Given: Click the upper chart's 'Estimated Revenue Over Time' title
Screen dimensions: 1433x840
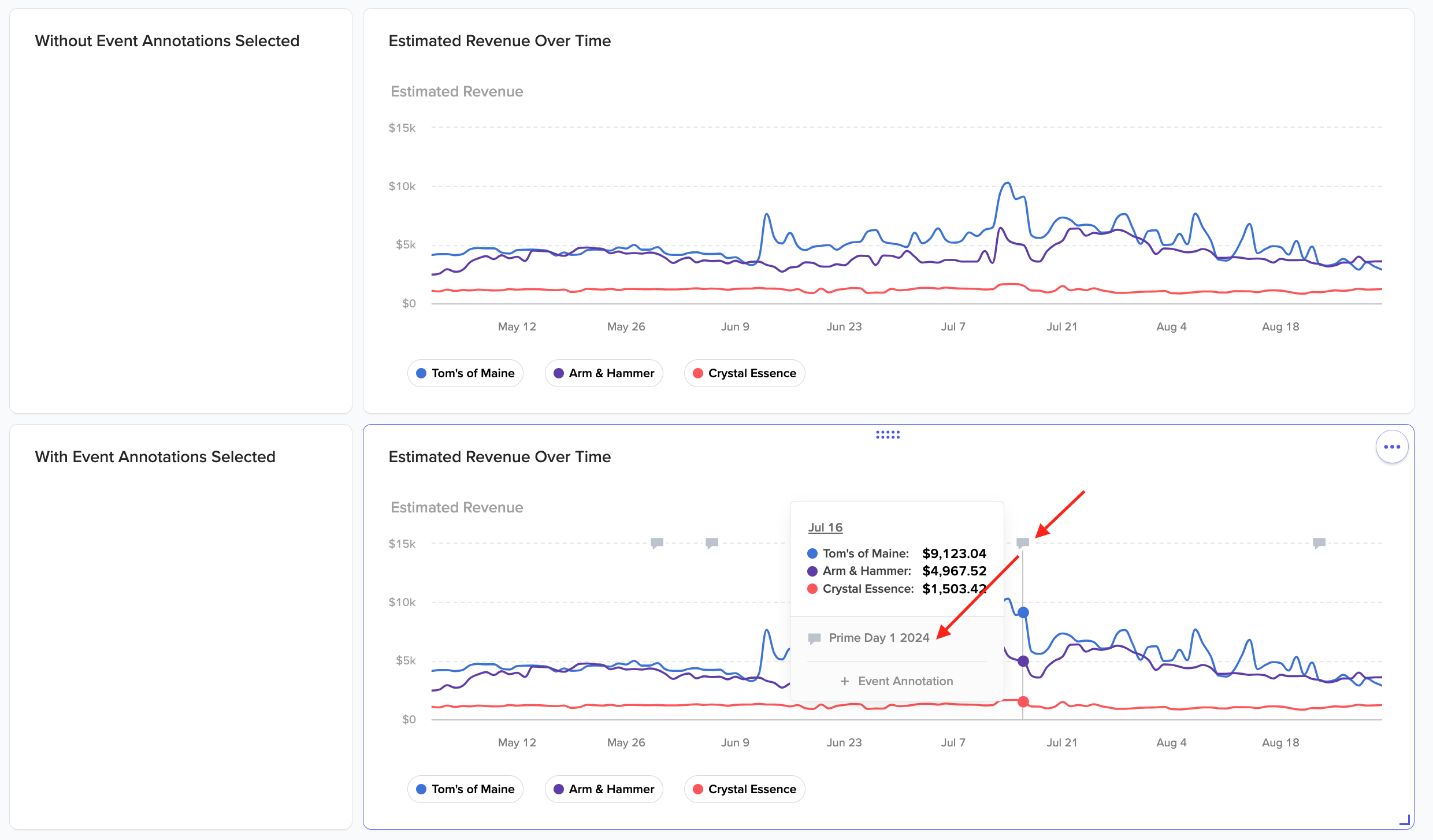Looking at the screenshot, I should click(x=499, y=41).
